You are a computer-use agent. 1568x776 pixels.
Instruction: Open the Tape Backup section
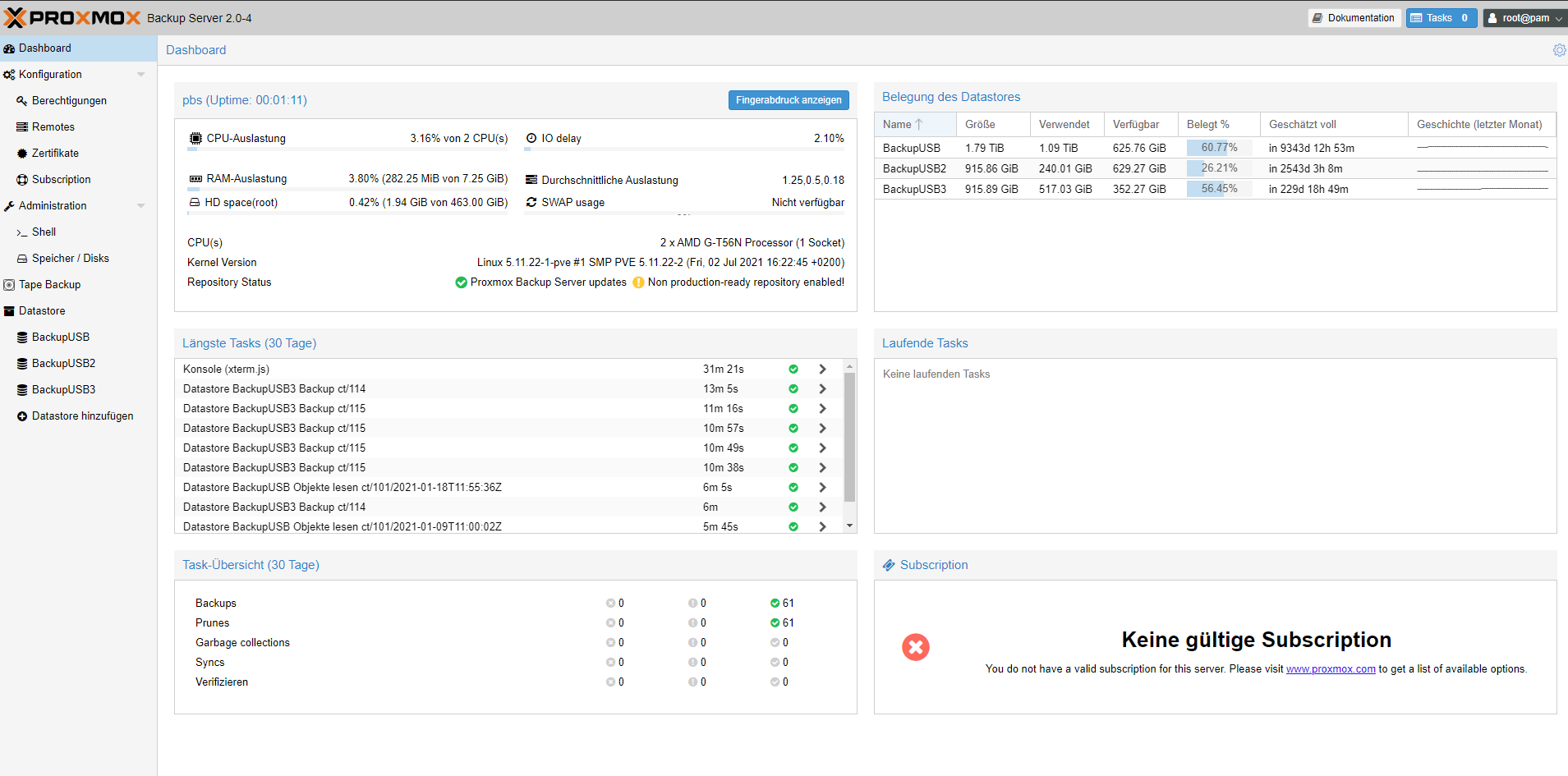(79, 285)
